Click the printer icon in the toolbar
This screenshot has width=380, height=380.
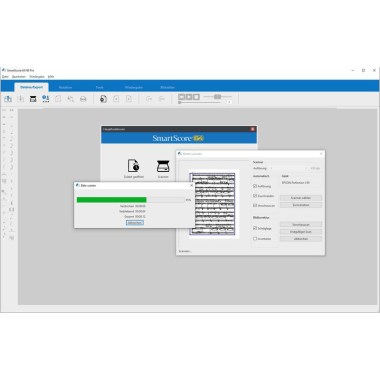pyautogui.click(x=83, y=99)
